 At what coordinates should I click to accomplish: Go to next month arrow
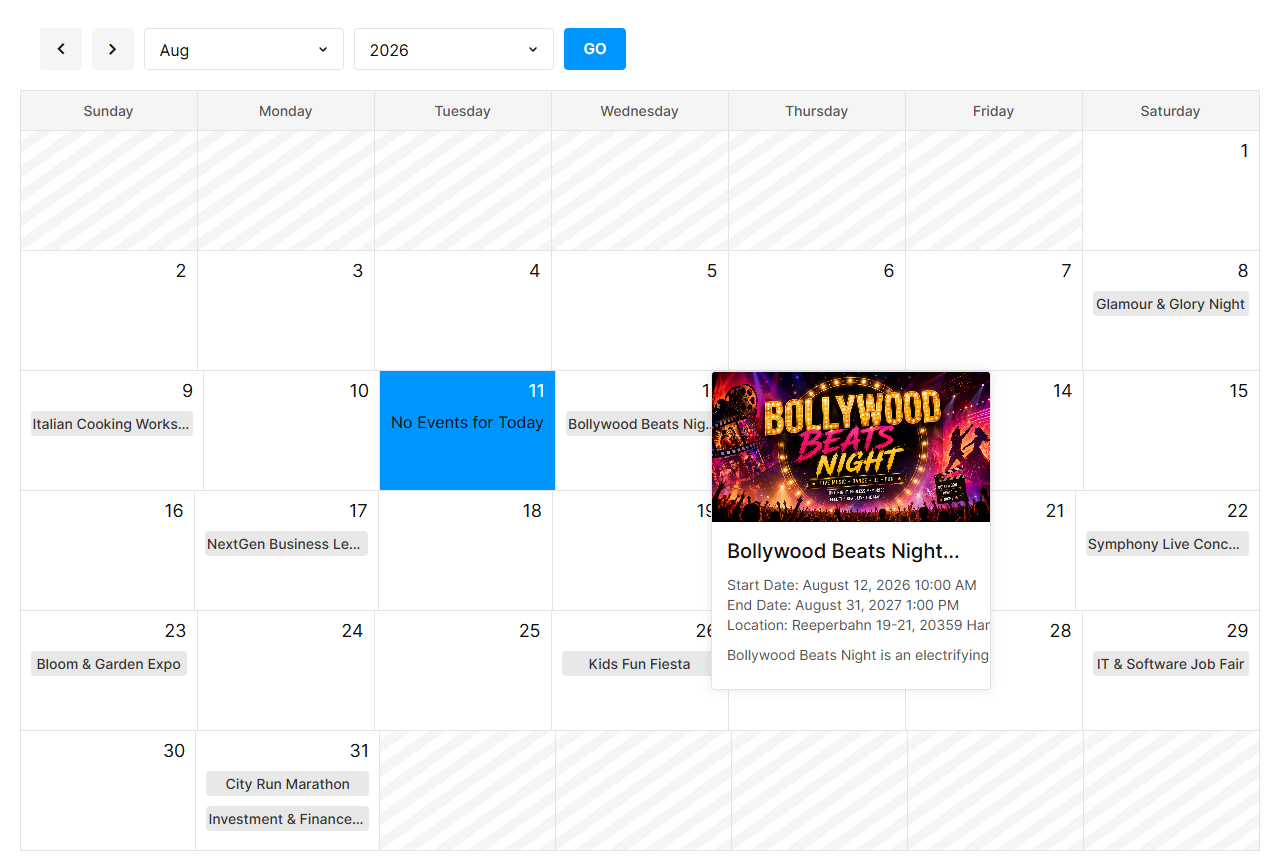(x=113, y=49)
